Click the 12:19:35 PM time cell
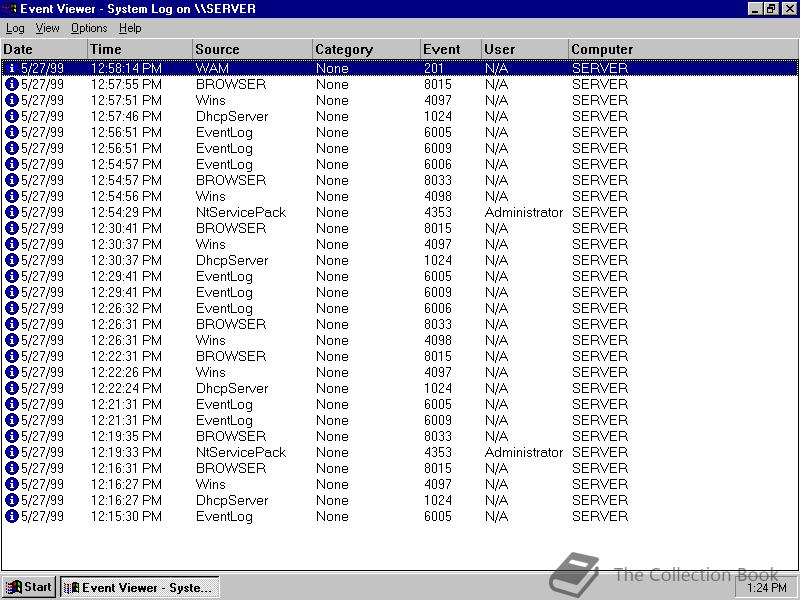800x600 pixels. pyautogui.click(x=126, y=436)
